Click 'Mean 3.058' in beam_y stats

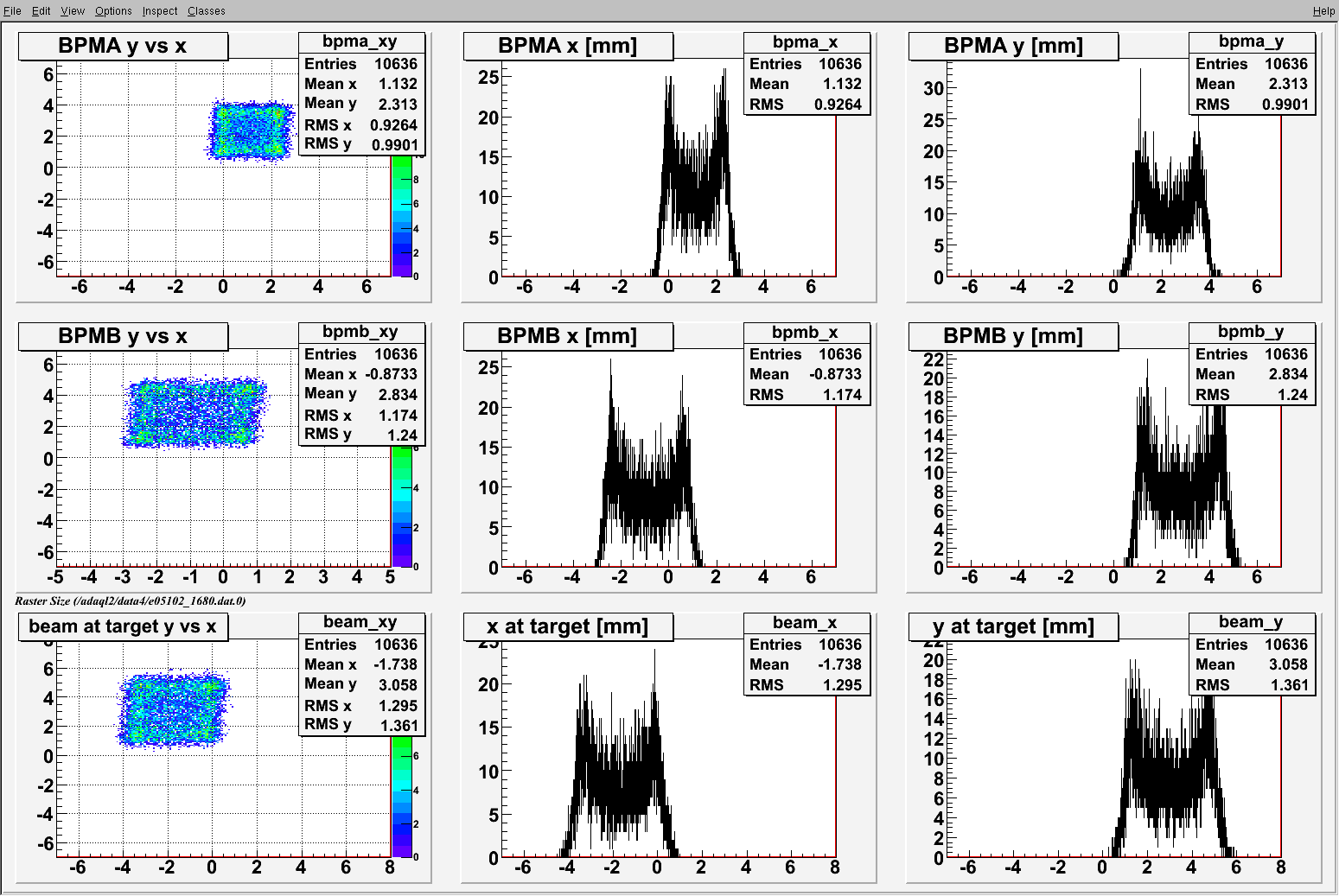1252,664
